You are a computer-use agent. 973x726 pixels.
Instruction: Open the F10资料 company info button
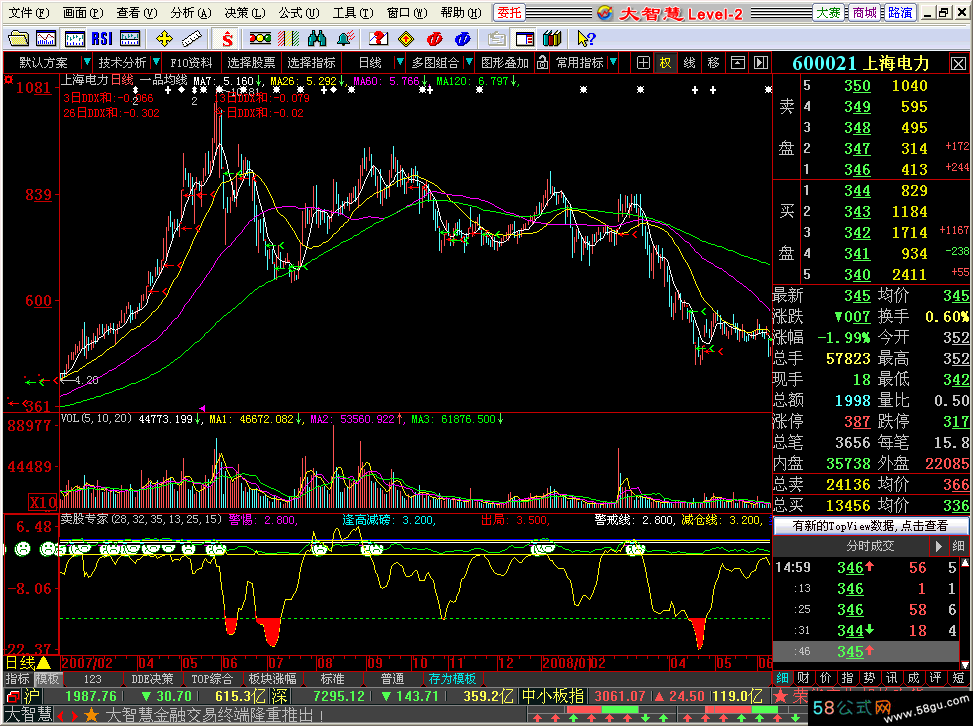point(191,63)
